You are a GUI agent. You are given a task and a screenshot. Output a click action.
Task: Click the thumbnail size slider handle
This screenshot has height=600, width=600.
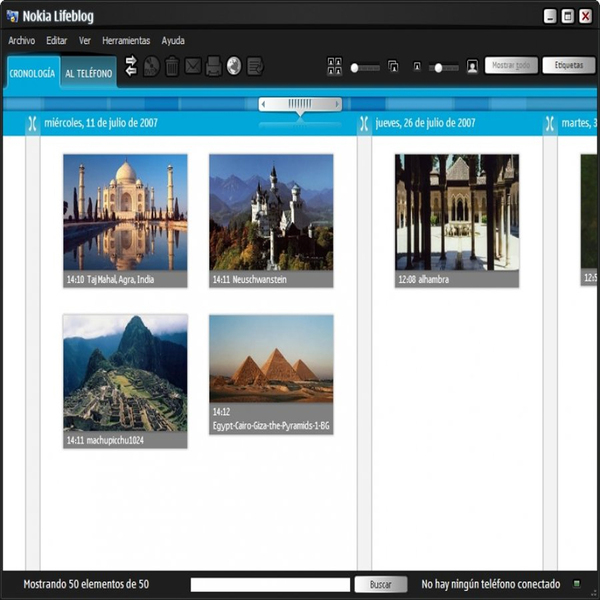pos(438,68)
